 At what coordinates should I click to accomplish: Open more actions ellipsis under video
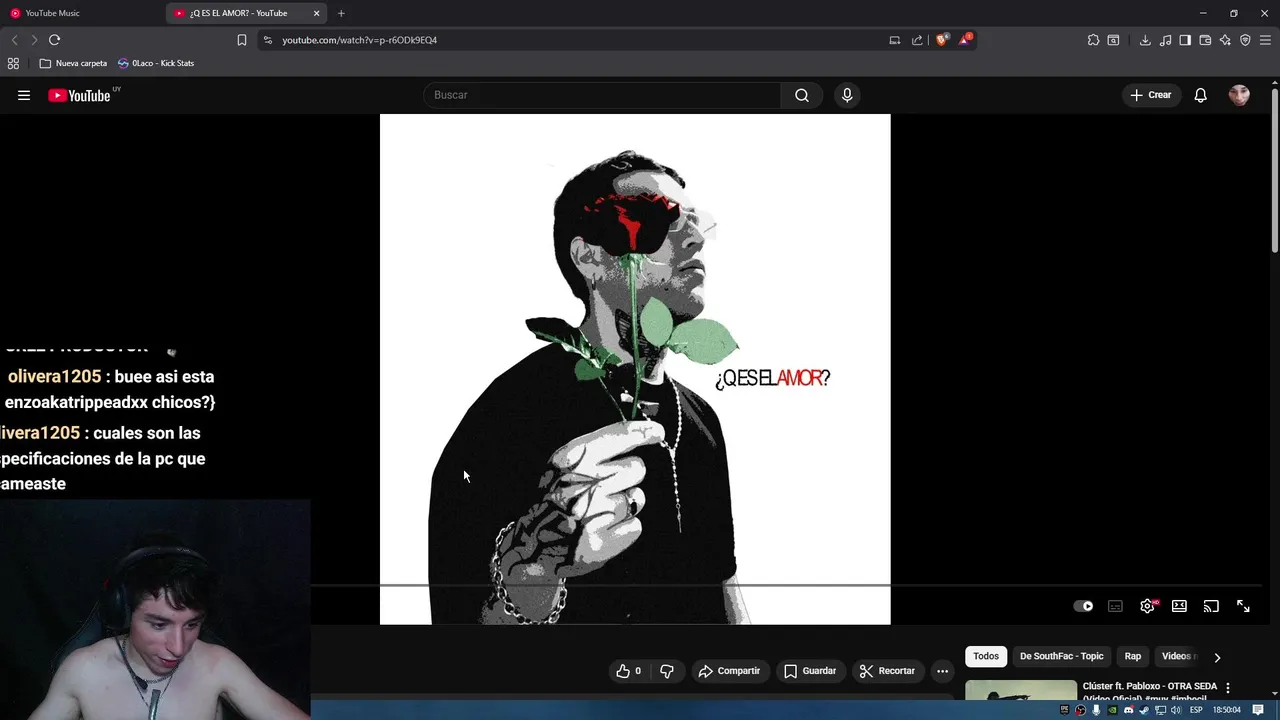click(942, 671)
